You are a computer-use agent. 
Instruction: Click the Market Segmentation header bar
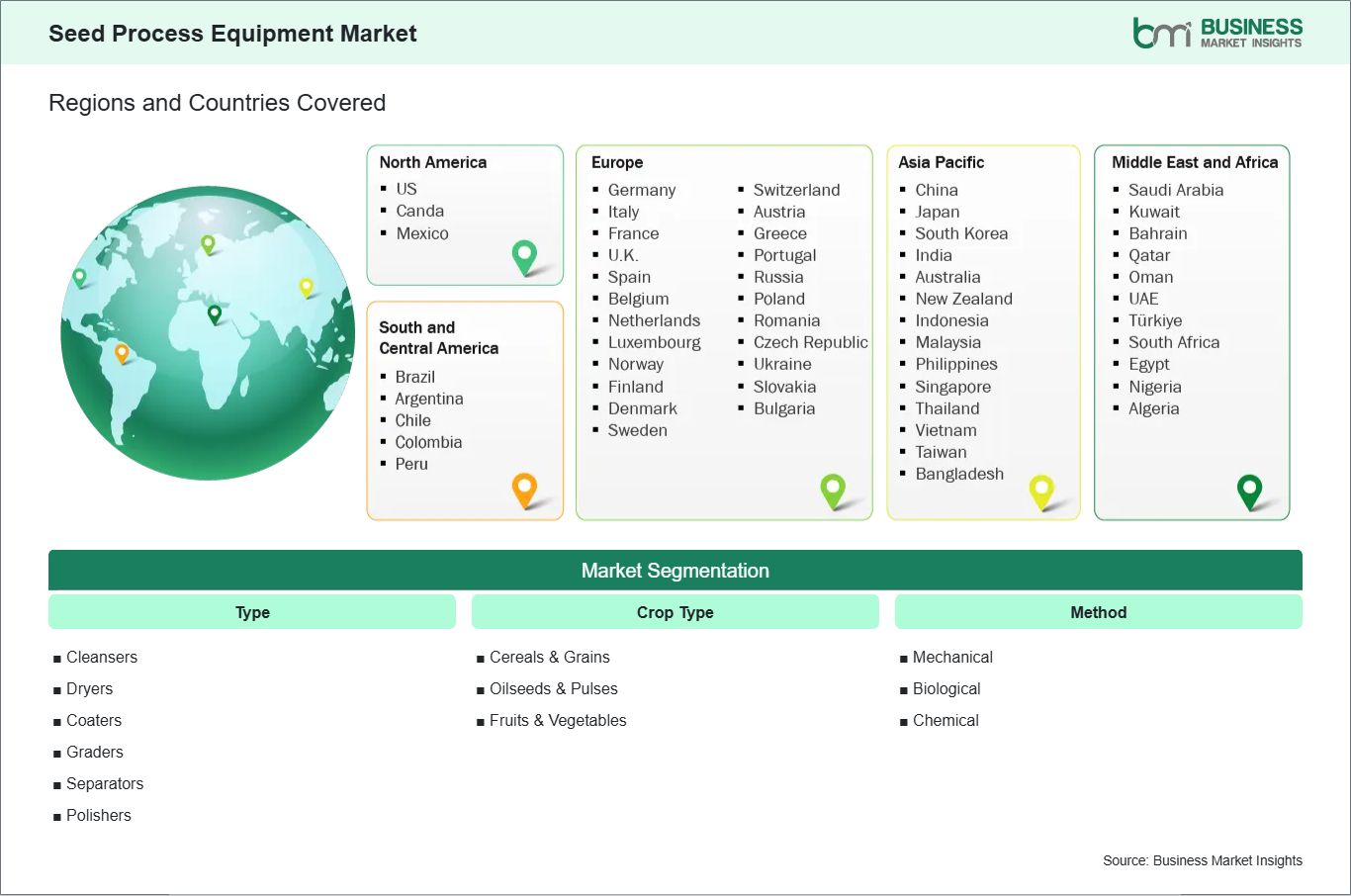point(675,570)
